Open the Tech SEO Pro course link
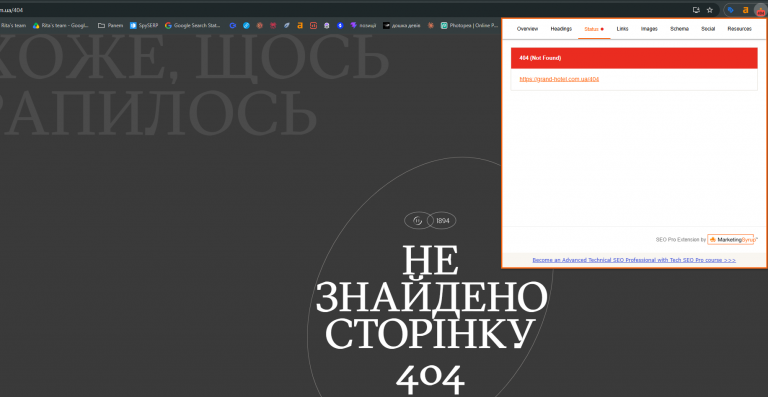This screenshot has height=397, width=768. click(x=634, y=260)
